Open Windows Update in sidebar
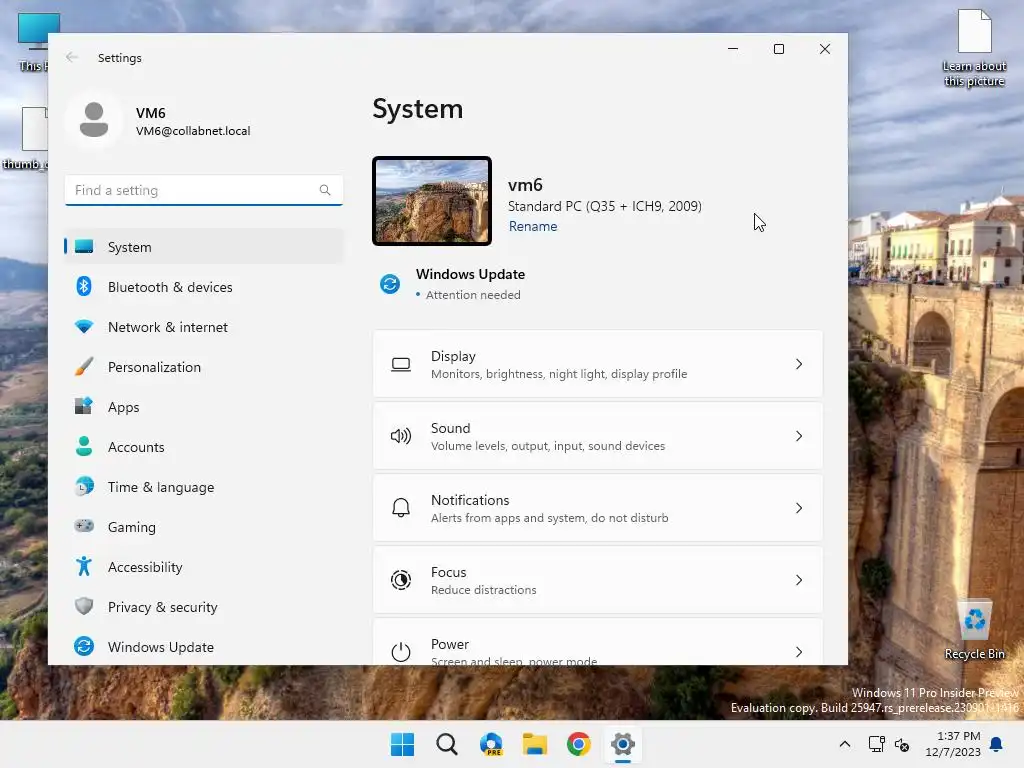Viewport: 1024px width, 768px height. pyautogui.click(x=204, y=647)
